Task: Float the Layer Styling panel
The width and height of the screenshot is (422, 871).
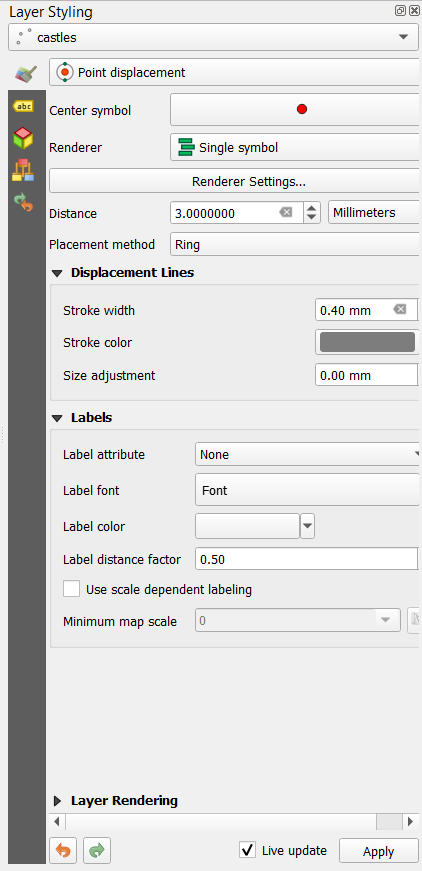Action: pos(400,11)
